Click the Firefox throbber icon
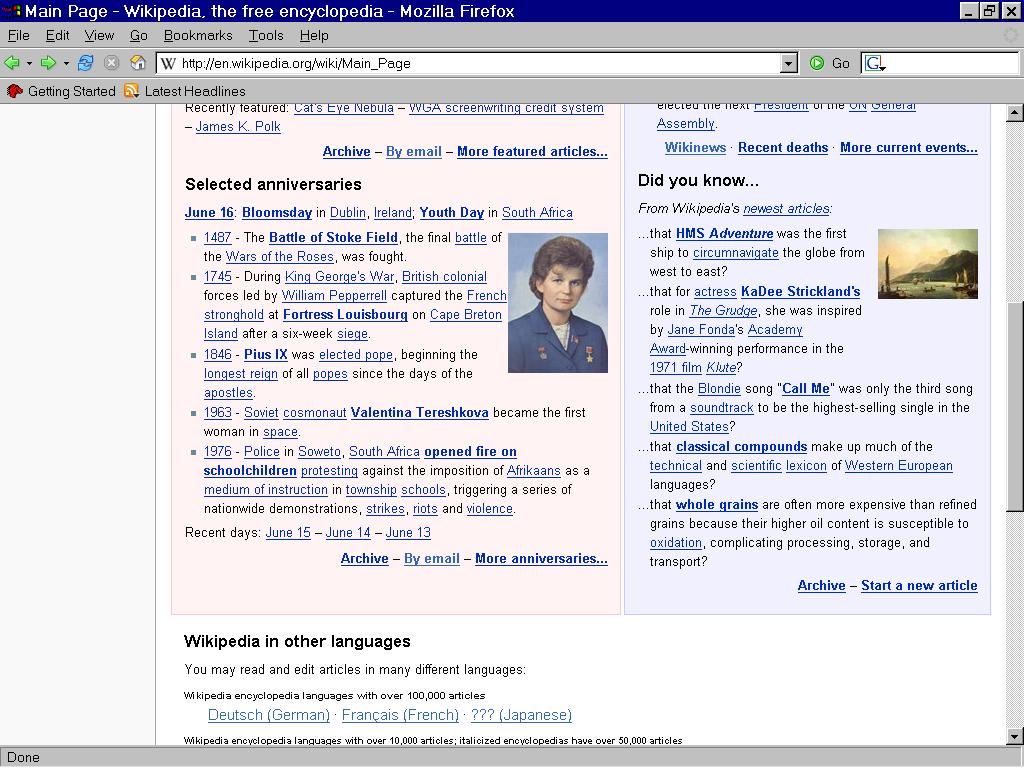Viewport: 1024px width, 768px height. (x=1011, y=35)
